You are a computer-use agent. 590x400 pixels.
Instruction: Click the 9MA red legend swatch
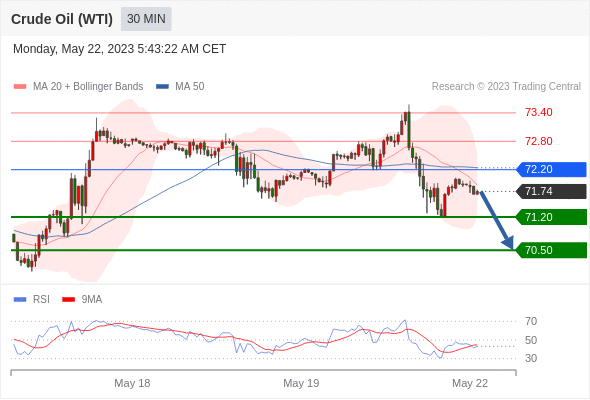[x=68, y=300]
